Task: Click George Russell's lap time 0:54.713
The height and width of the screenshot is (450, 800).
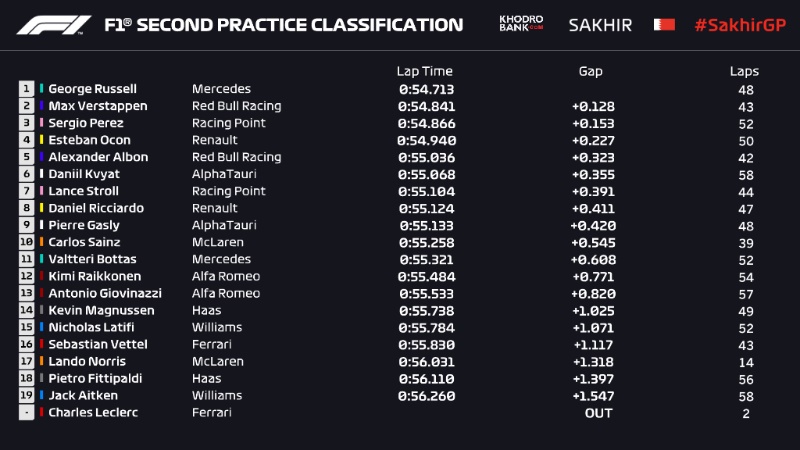Action: coord(426,89)
